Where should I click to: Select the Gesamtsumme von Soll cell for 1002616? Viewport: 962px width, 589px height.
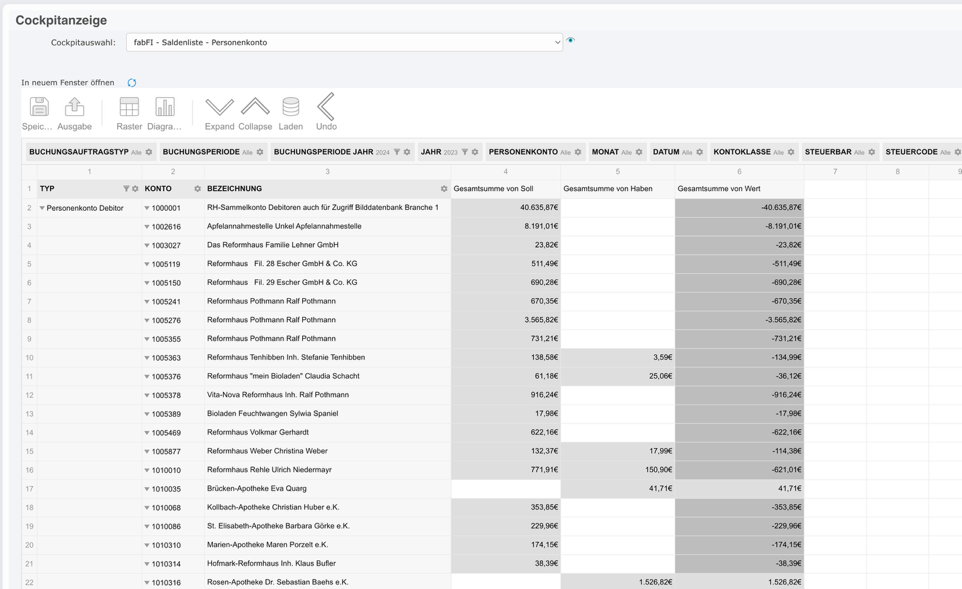pos(505,226)
